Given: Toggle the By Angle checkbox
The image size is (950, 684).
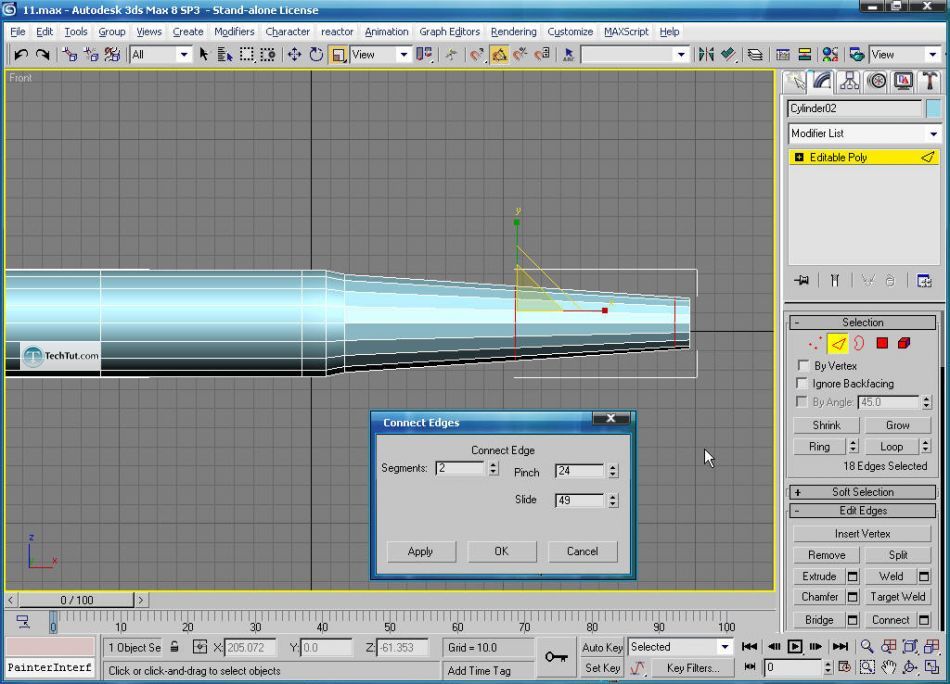Looking at the screenshot, I should 802,402.
